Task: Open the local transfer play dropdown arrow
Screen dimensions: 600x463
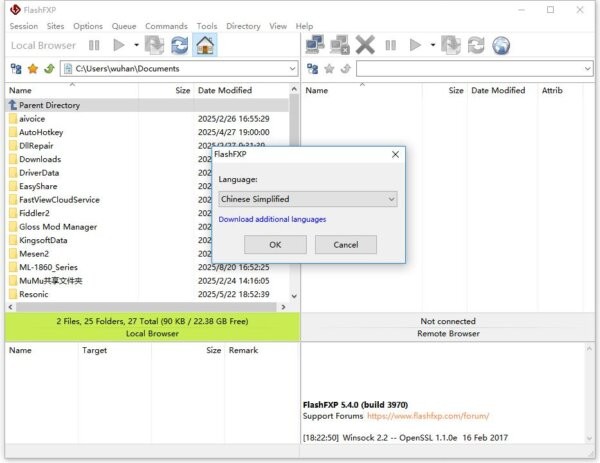Action: click(x=136, y=45)
